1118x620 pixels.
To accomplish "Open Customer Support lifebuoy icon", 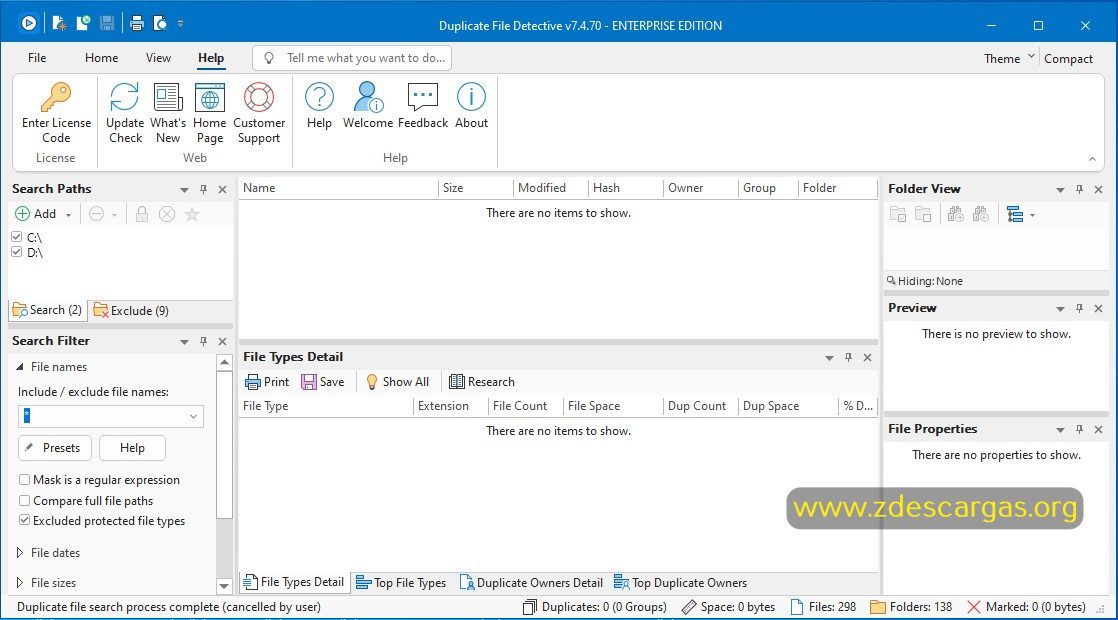I will (259, 96).
